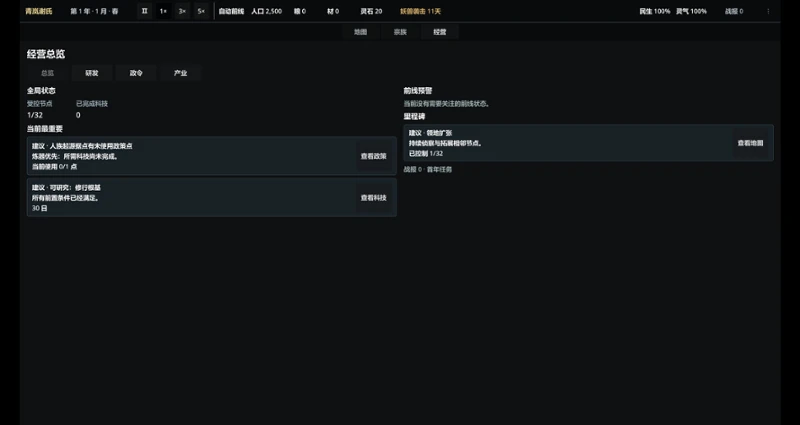The width and height of the screenshot is (800, 425).
Task: Click the 青岚谢氏 clan name
Action: pos(39,11)
